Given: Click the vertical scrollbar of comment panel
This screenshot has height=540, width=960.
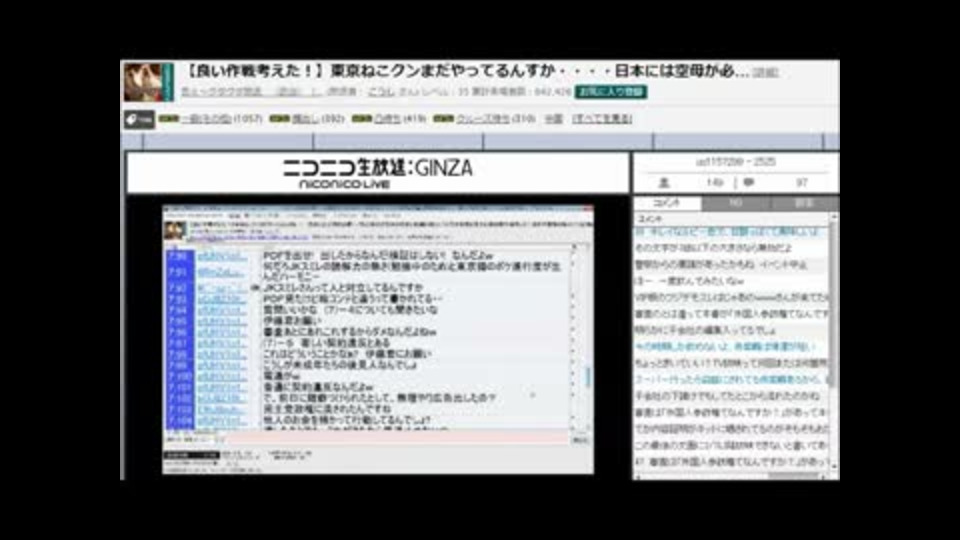Looking at the screenshot, I should (833, 343).
